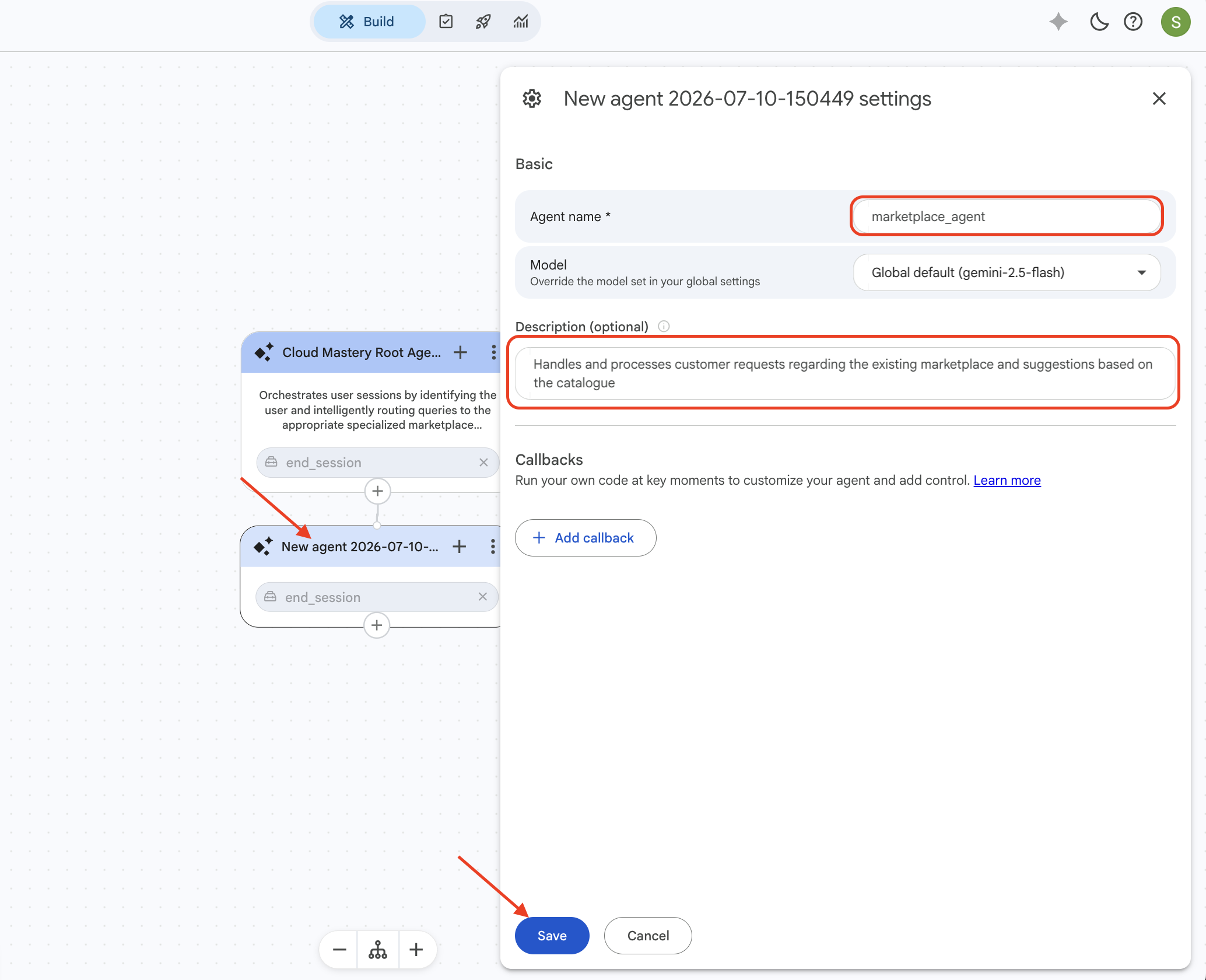
Task: Click the sparkle icon on Cloud Mastery node
Action: point(264,352)
